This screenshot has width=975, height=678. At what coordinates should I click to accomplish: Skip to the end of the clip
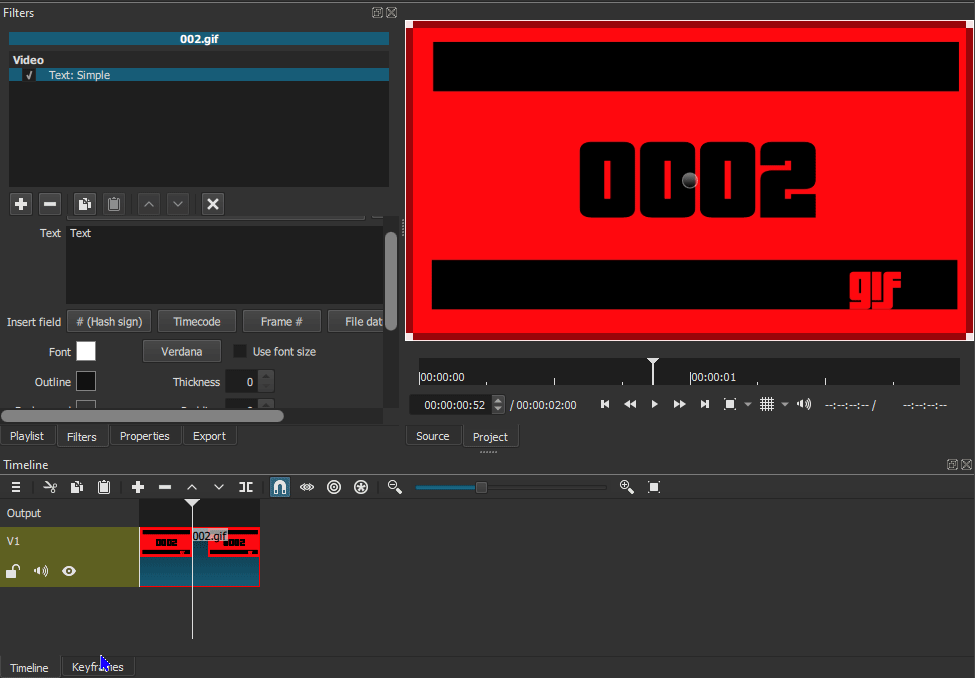tap(704, 404)
